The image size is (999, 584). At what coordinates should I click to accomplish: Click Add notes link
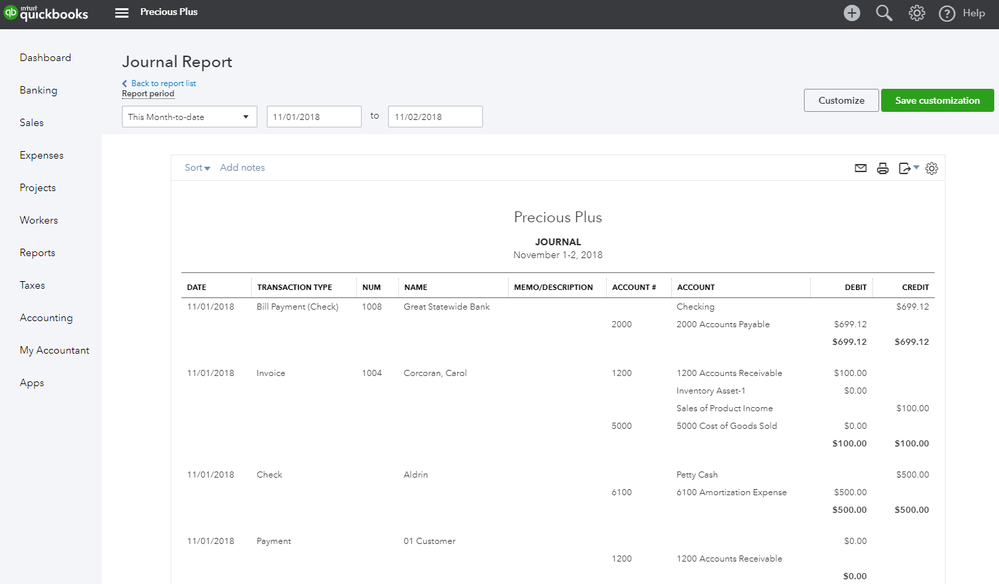(242, 167)
